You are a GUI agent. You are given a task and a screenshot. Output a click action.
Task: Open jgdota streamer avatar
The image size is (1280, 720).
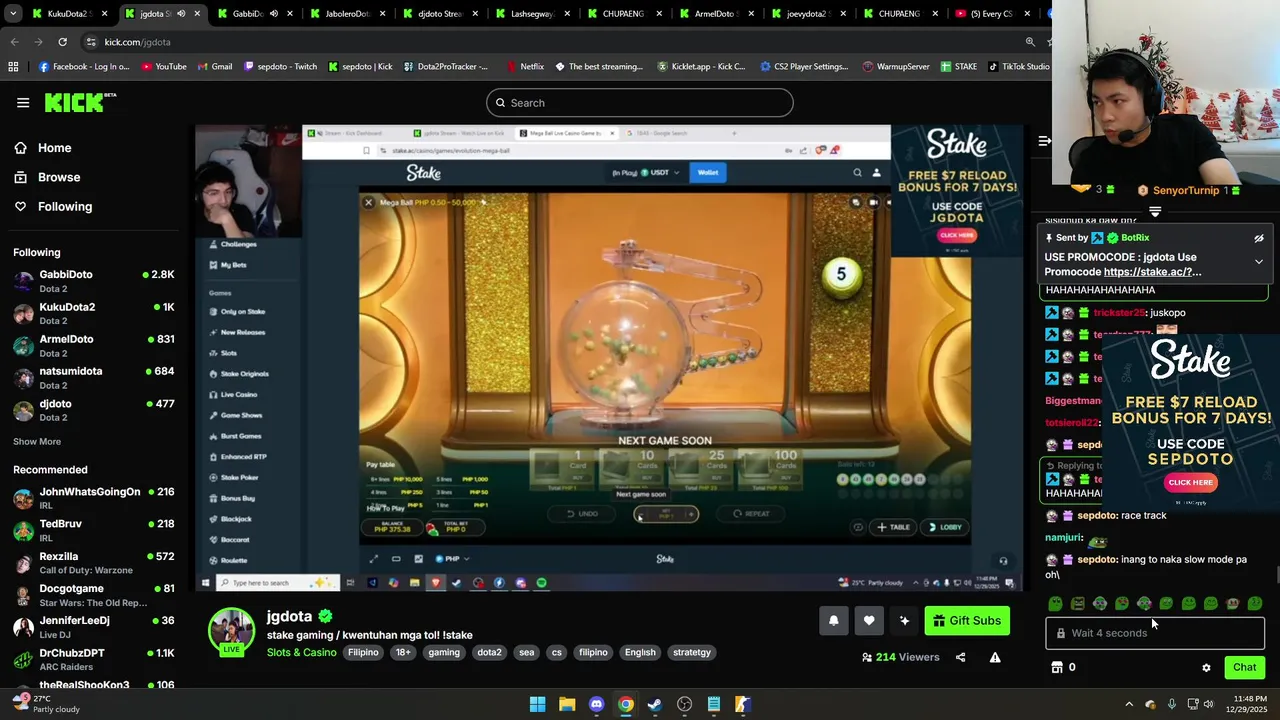(231, 632)
